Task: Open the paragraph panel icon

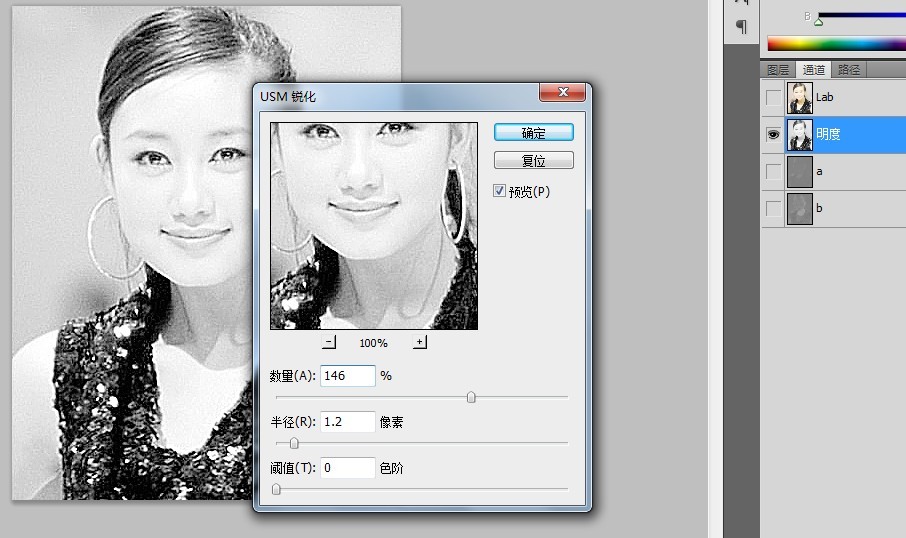Action: click(x=741, y=26)
